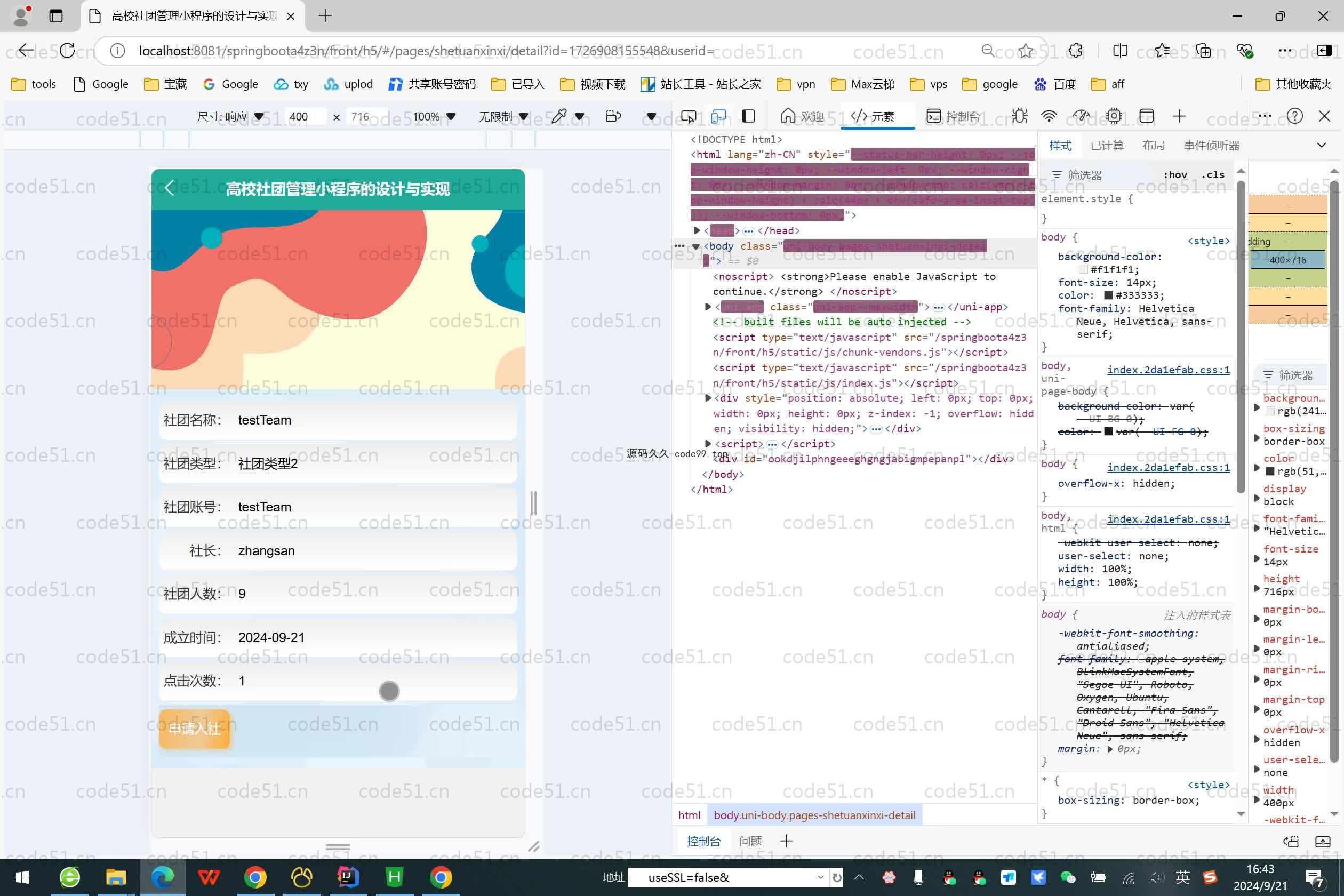This screenshot has width=1344, height=896.
Task: Open the eyedropper emulation tool
Action: (x=559, y=117)
